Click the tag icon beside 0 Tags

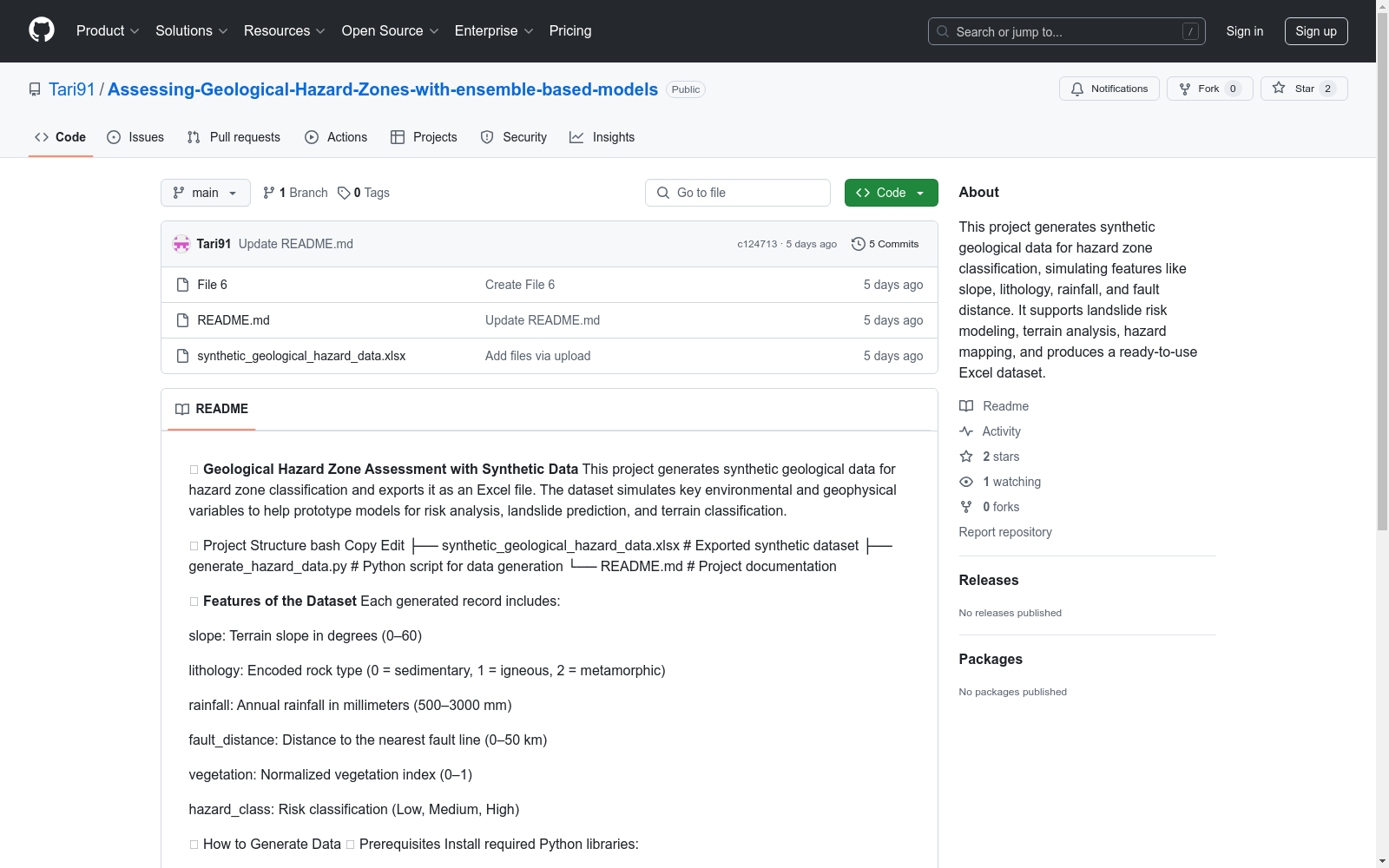tap(344, 193)
